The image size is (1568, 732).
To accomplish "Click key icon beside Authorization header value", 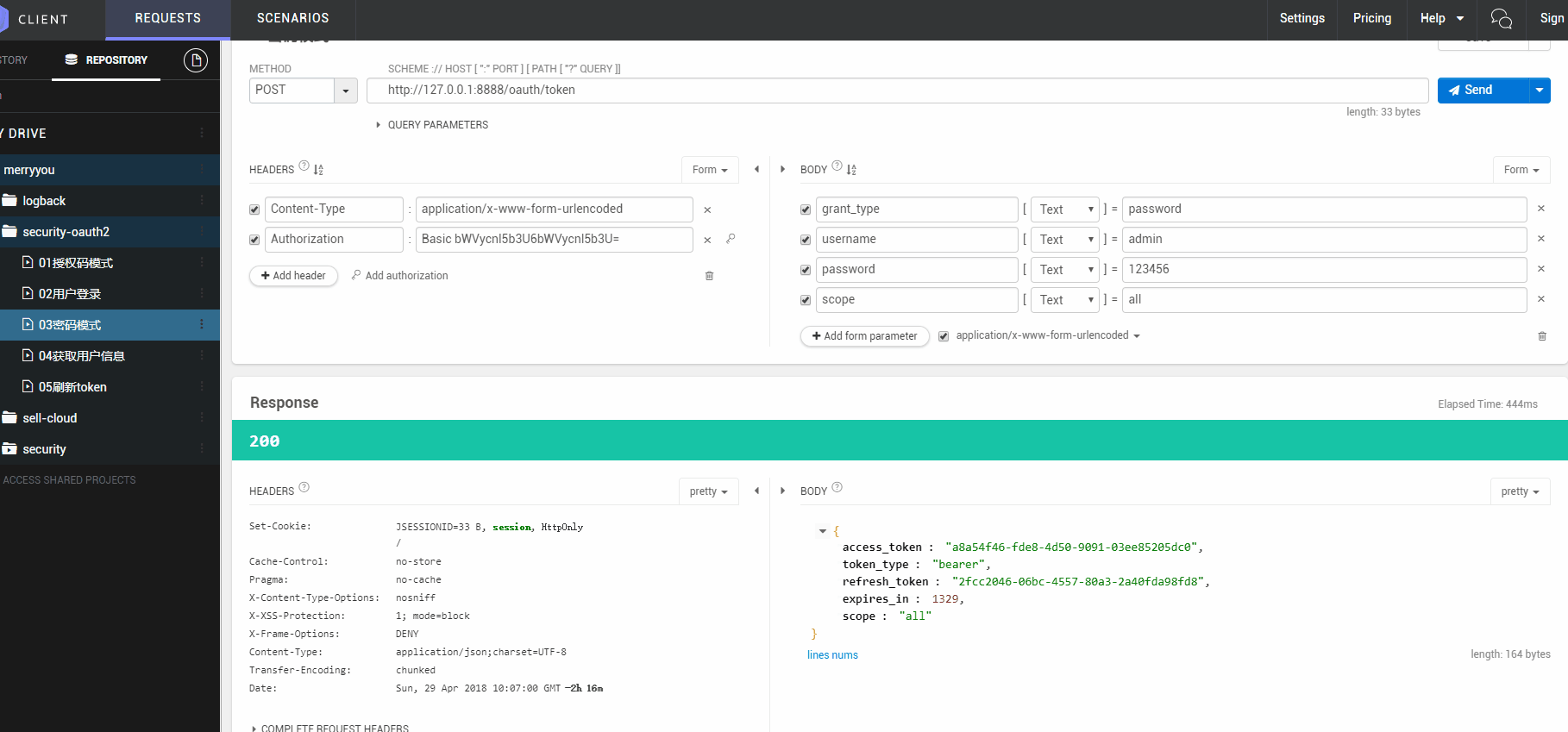I will pyautogui.click(x=731, y=239).
